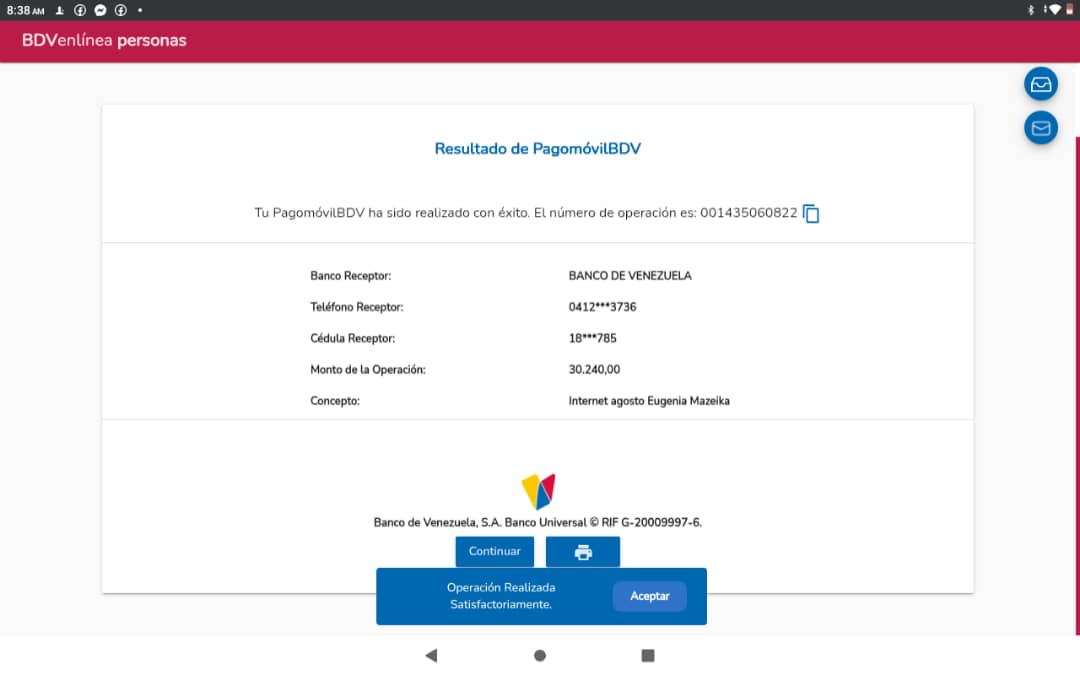
Task: Click the cédula value 18***785
Action: pos(592,338)
